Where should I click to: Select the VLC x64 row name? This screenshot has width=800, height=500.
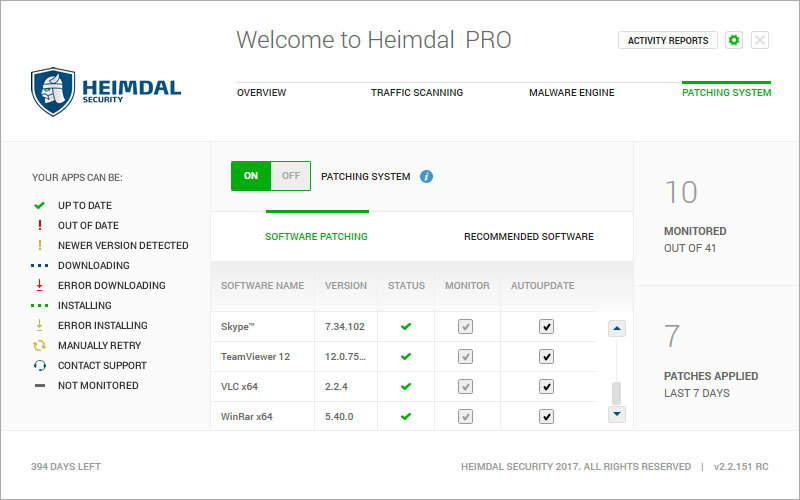click(x=239, y=387)
